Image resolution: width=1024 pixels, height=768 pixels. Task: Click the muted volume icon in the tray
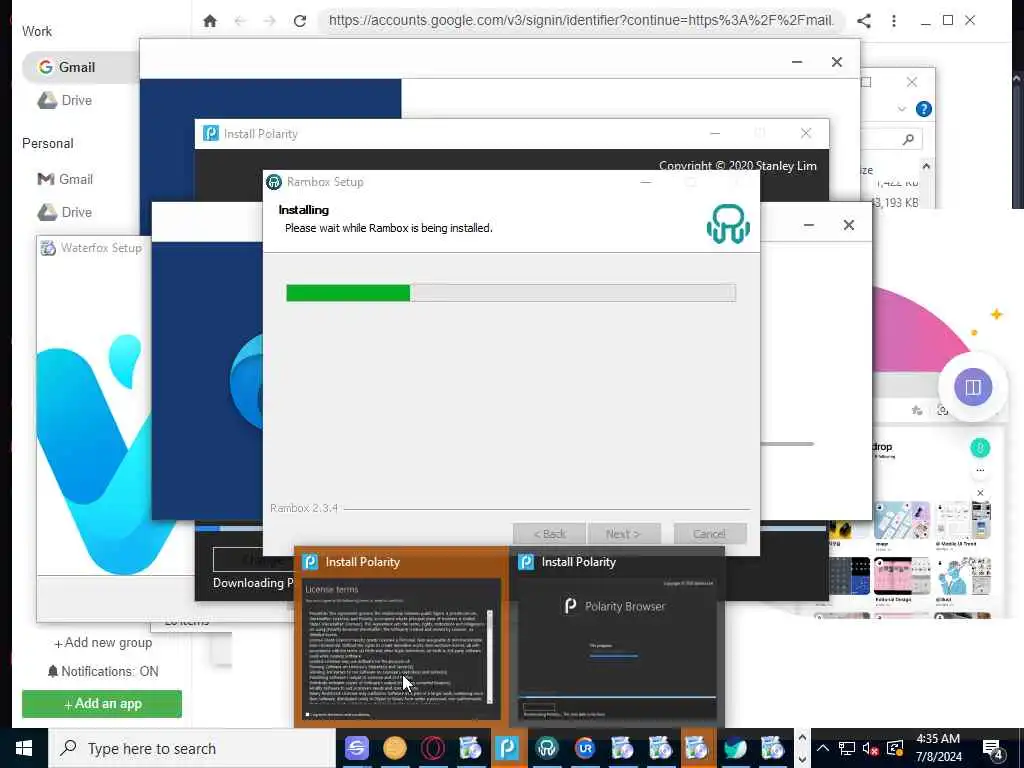[870, 748]
